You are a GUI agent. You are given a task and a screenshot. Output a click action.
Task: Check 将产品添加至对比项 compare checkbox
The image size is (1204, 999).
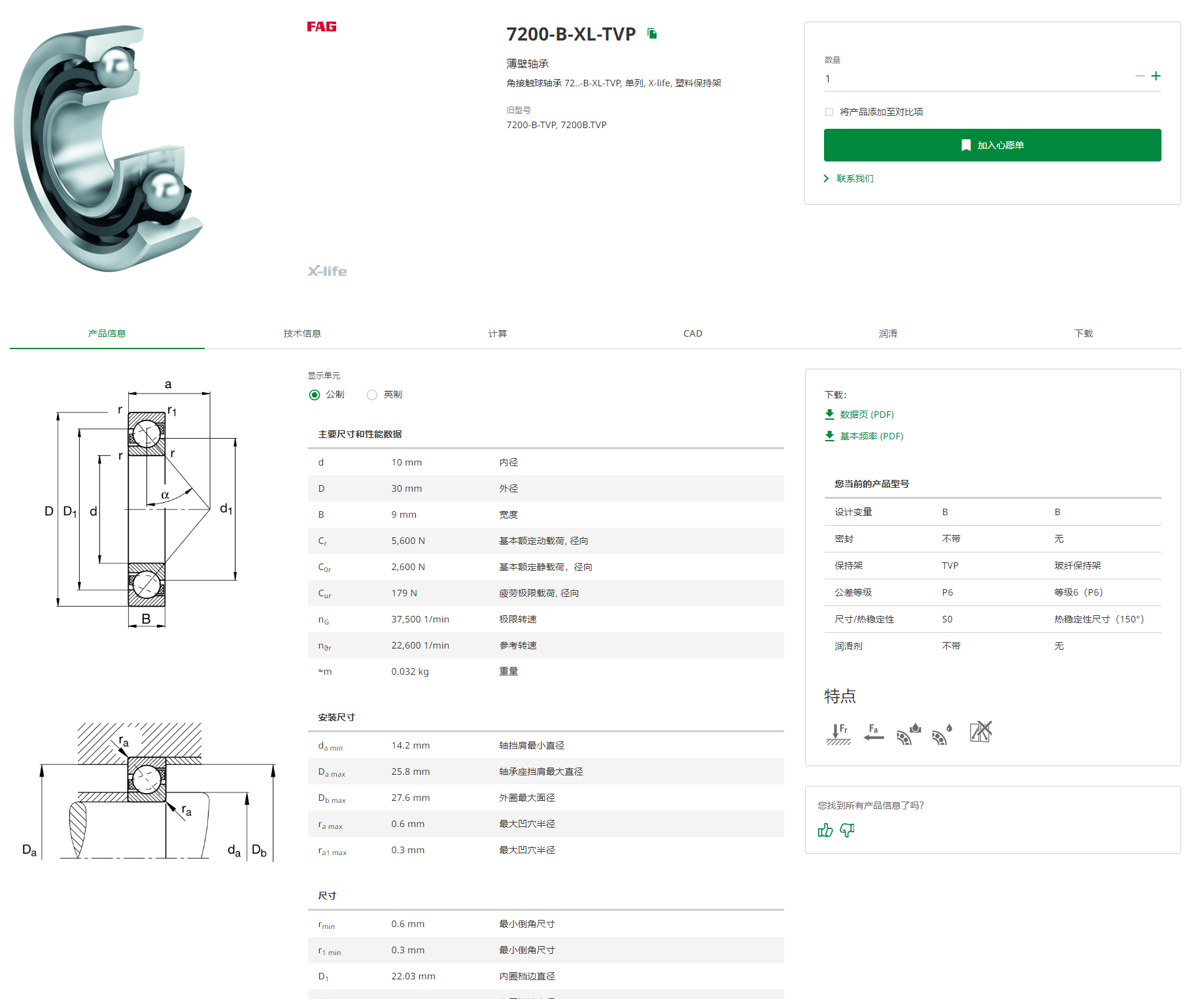pos(829,112)
